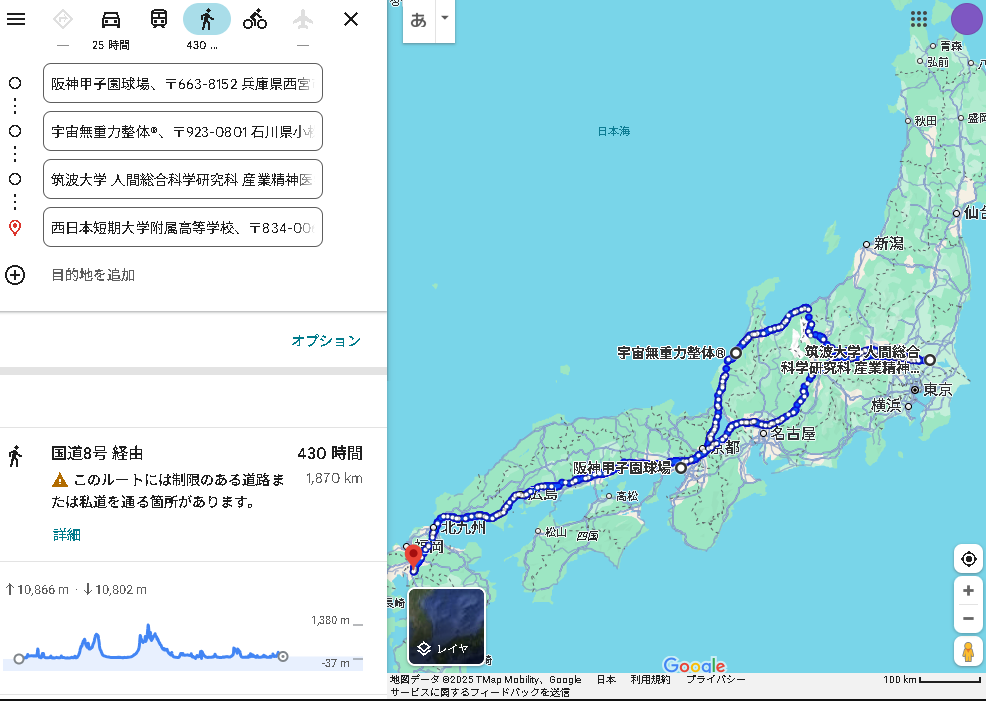
Task: Open the input method dropdown arrow
Action: pos(445,18)
